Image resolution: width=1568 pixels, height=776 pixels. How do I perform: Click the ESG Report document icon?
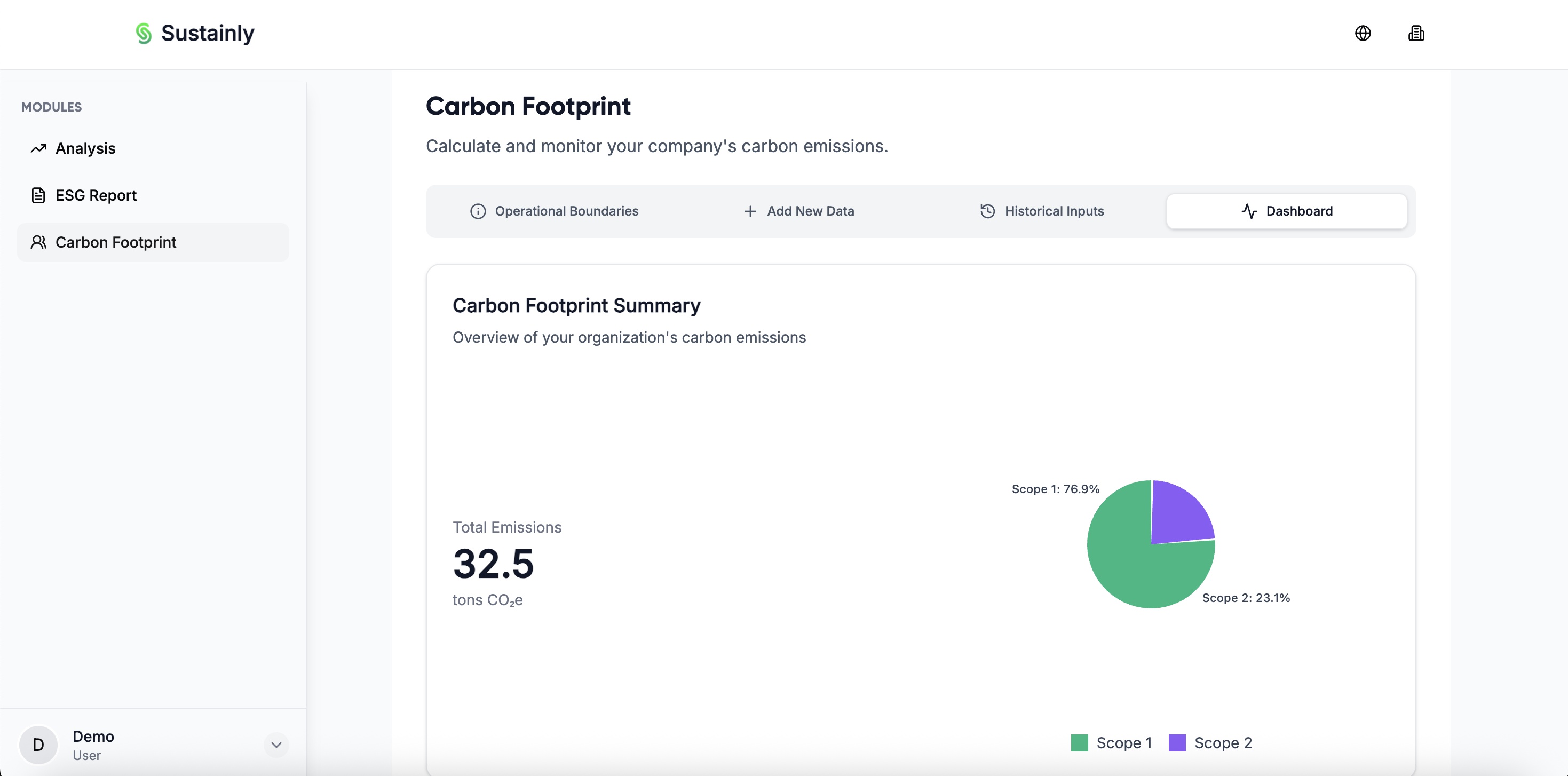click(38, 195)
